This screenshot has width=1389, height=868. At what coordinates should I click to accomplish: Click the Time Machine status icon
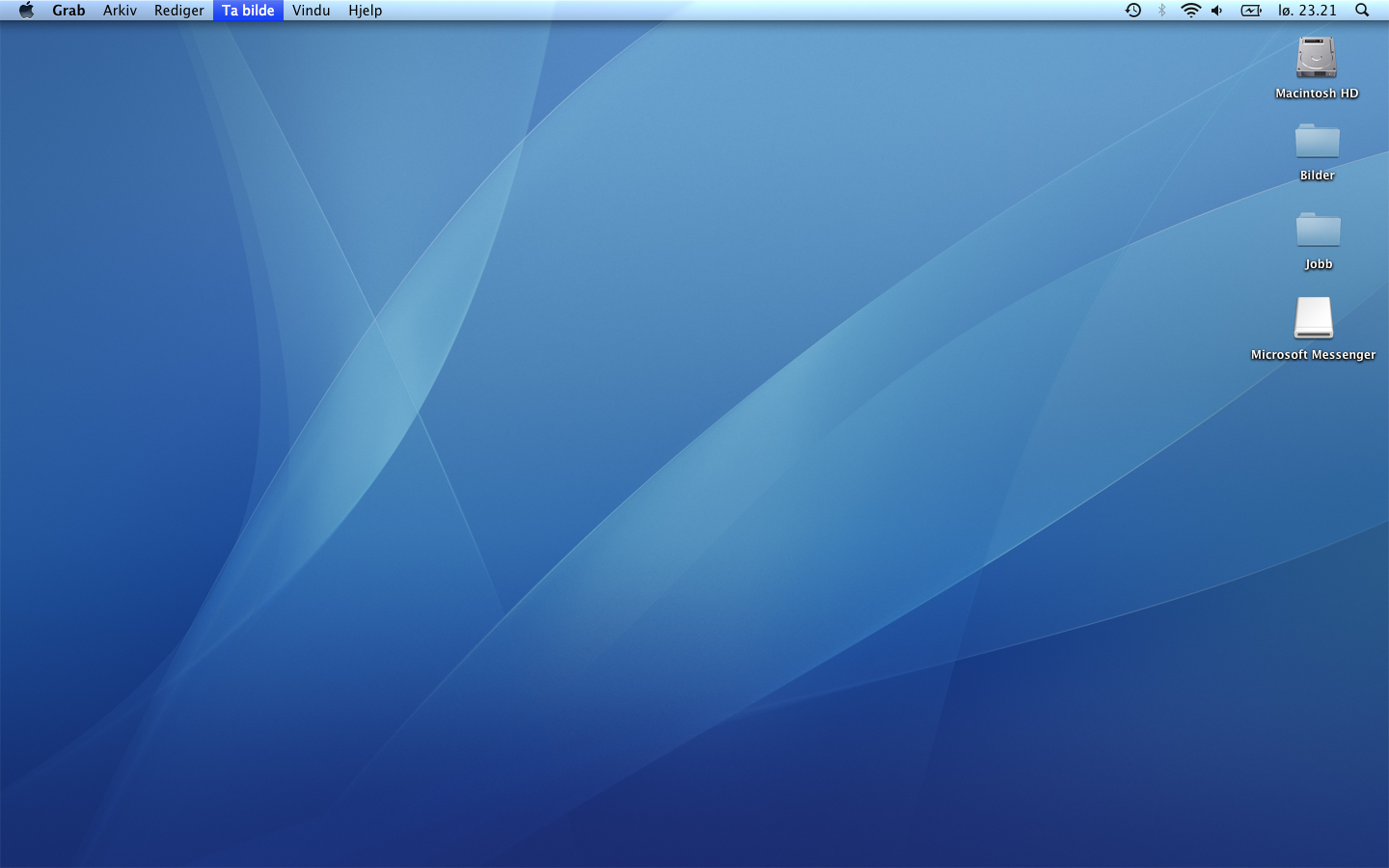[x=1133, y=11]
